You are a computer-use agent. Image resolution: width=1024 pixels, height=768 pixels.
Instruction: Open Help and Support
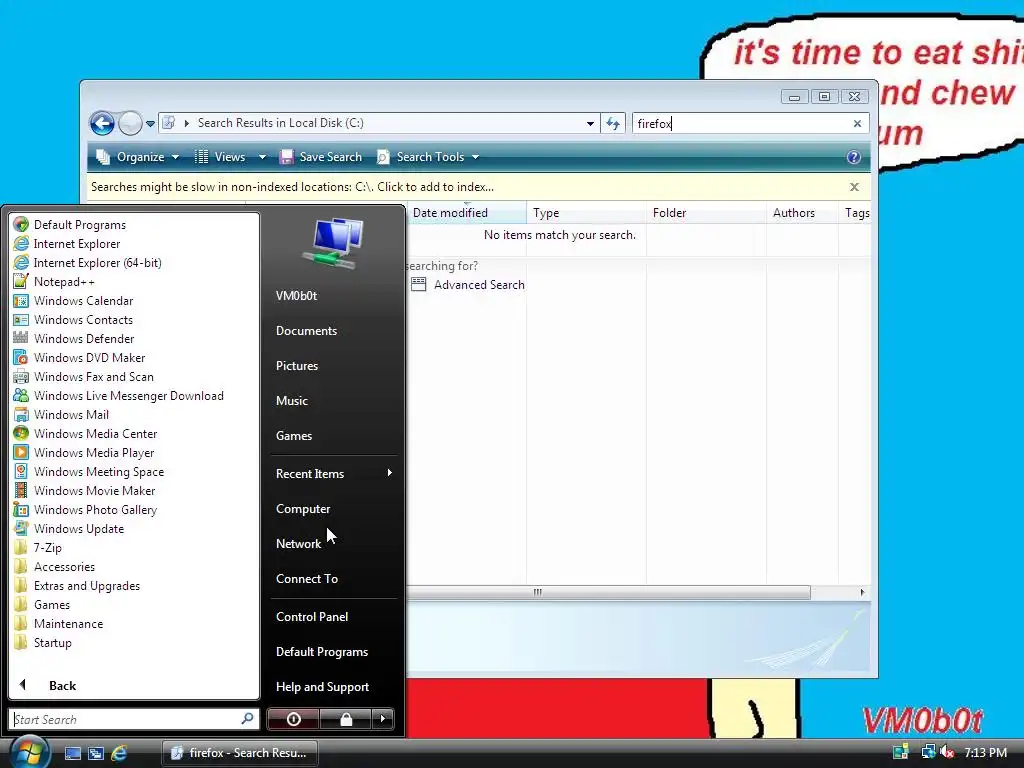(322, 686)
